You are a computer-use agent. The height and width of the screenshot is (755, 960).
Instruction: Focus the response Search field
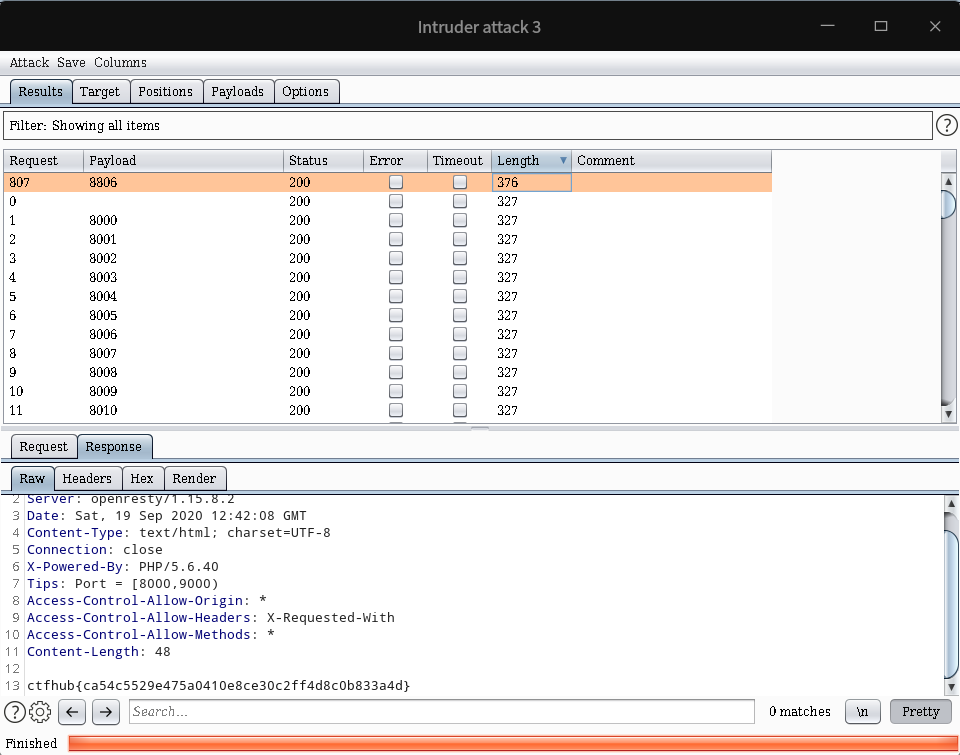441,712
